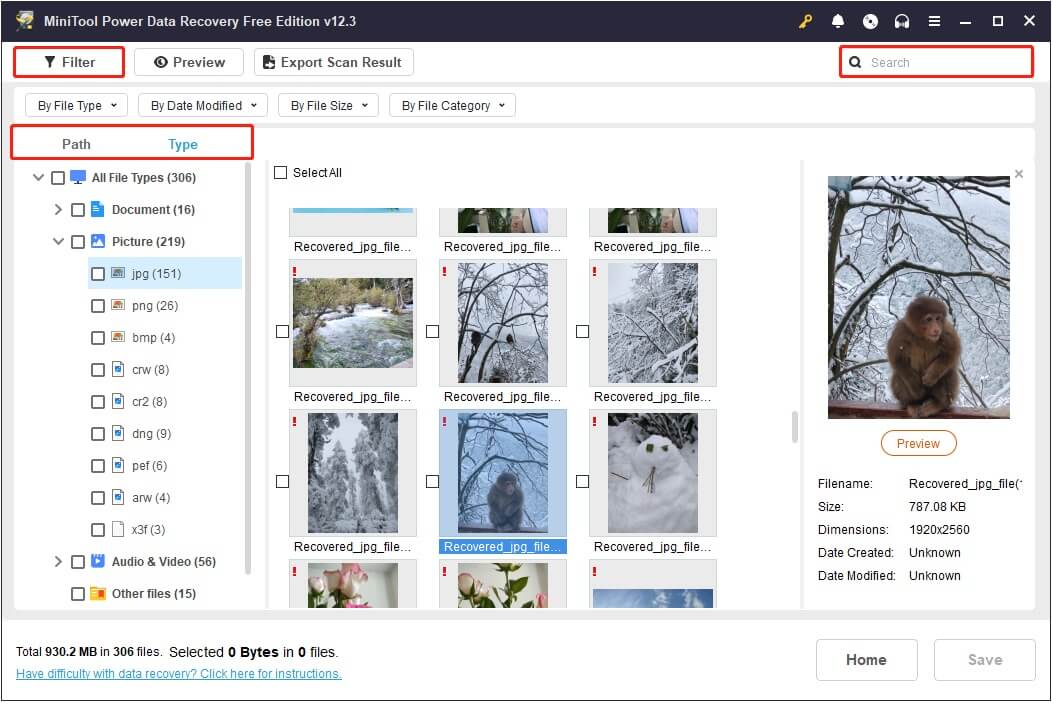Check the arw (4) checkbox
The width and height of the screenshot is (1053, 704).
98,498
